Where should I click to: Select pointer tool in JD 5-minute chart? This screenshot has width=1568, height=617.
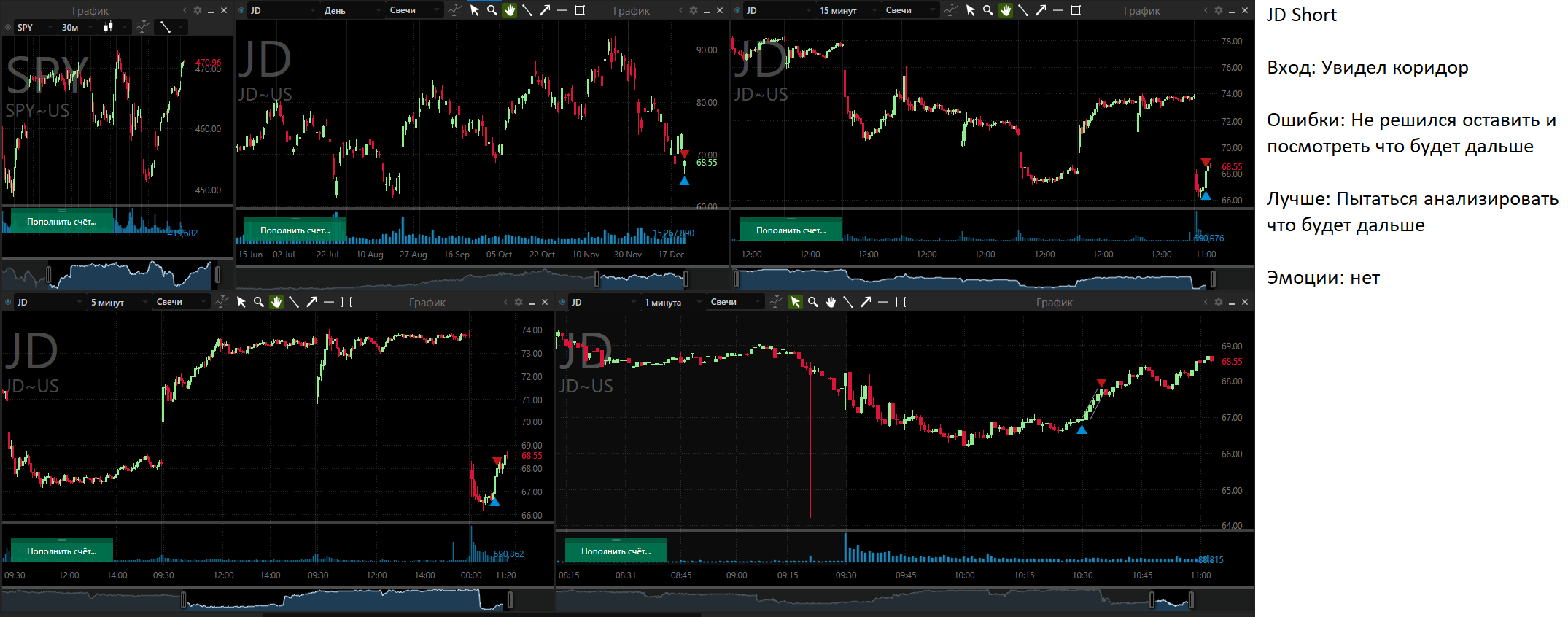(x=241, y=302)
